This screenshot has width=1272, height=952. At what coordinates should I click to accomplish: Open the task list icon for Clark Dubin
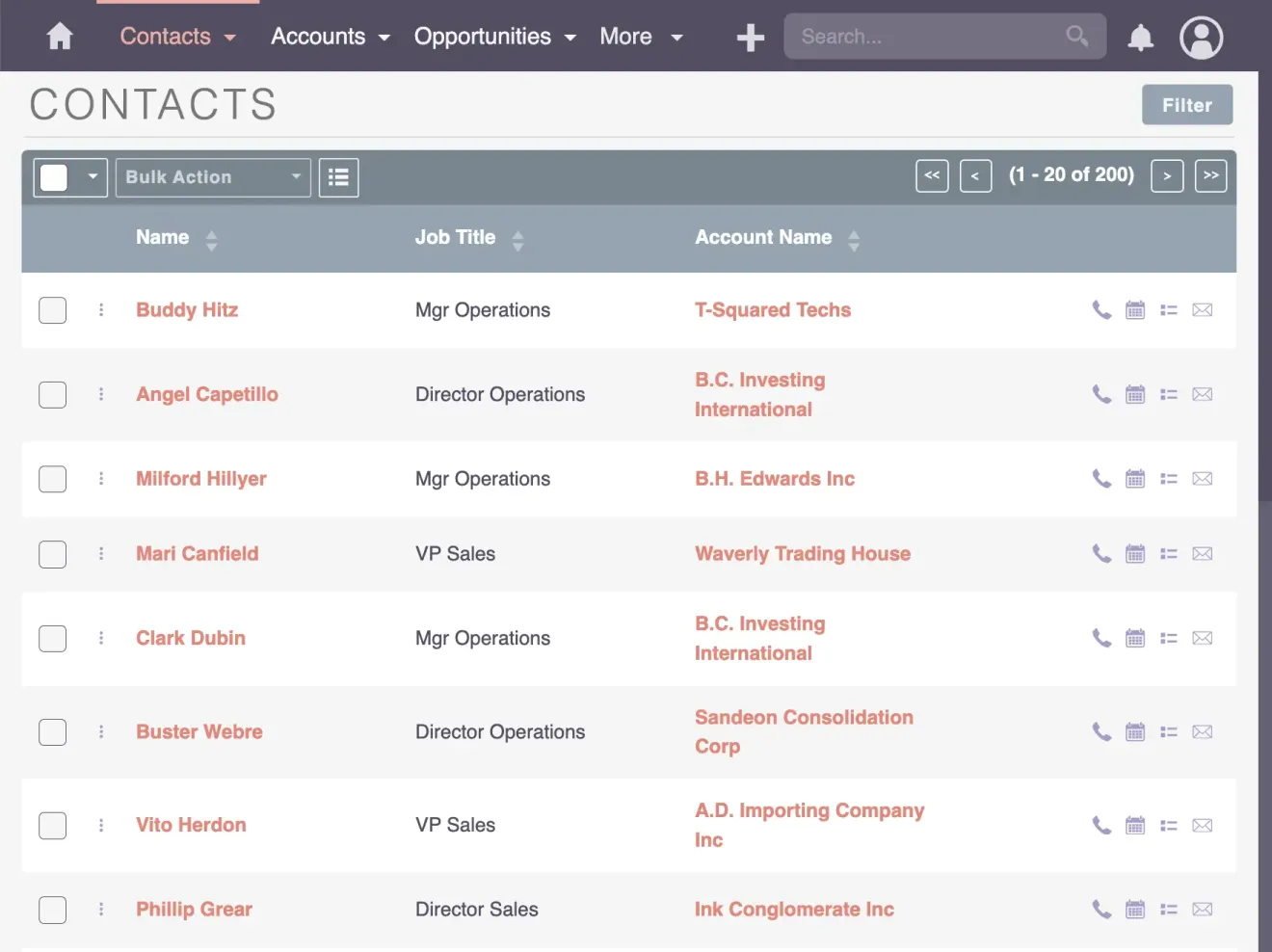click(x=1169, y=638)
